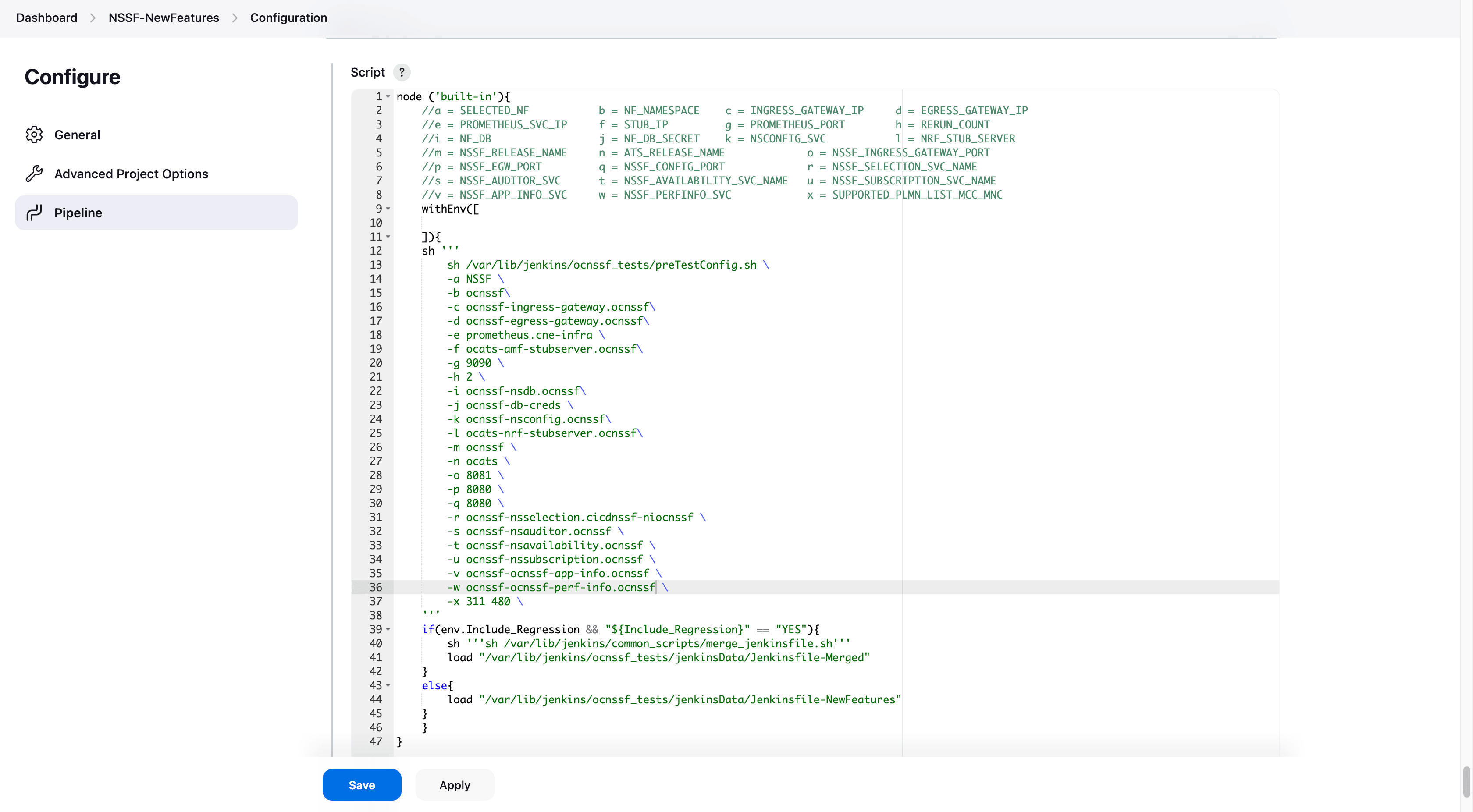Screen dimensions: 1473x812
Task: Fold the code block at line 11
Action: (x=388, y=237)
